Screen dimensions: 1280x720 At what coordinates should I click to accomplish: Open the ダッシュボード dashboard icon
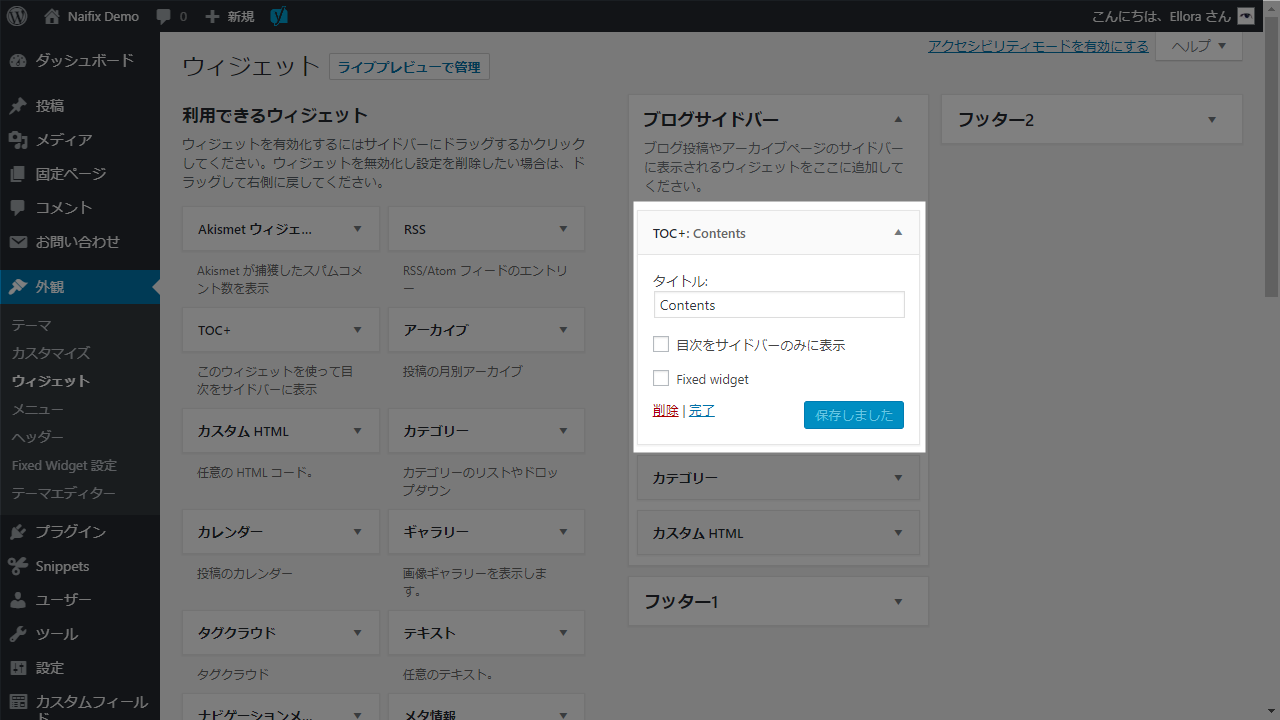tap(17, 60)
